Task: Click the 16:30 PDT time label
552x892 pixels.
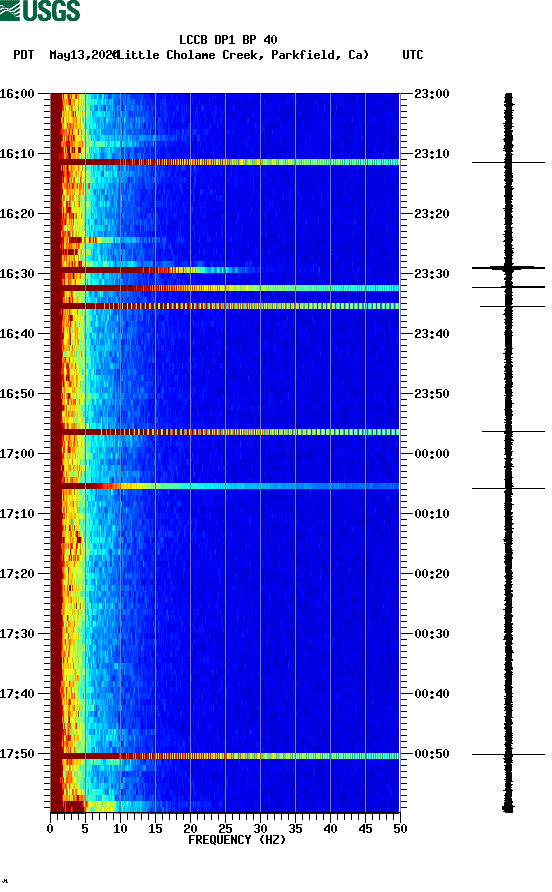Action: point(17,274)
